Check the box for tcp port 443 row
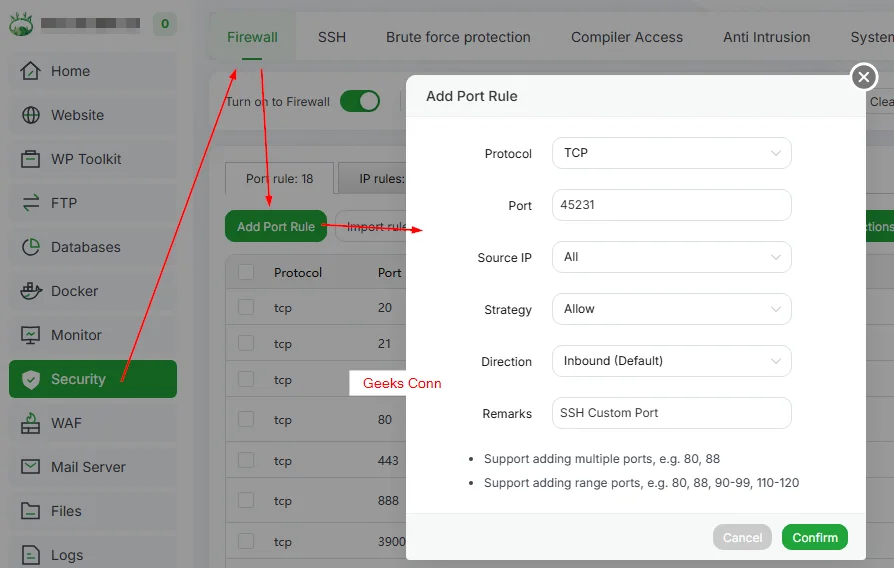The width and height of the screenshot is (894, 568). [246, 460]
